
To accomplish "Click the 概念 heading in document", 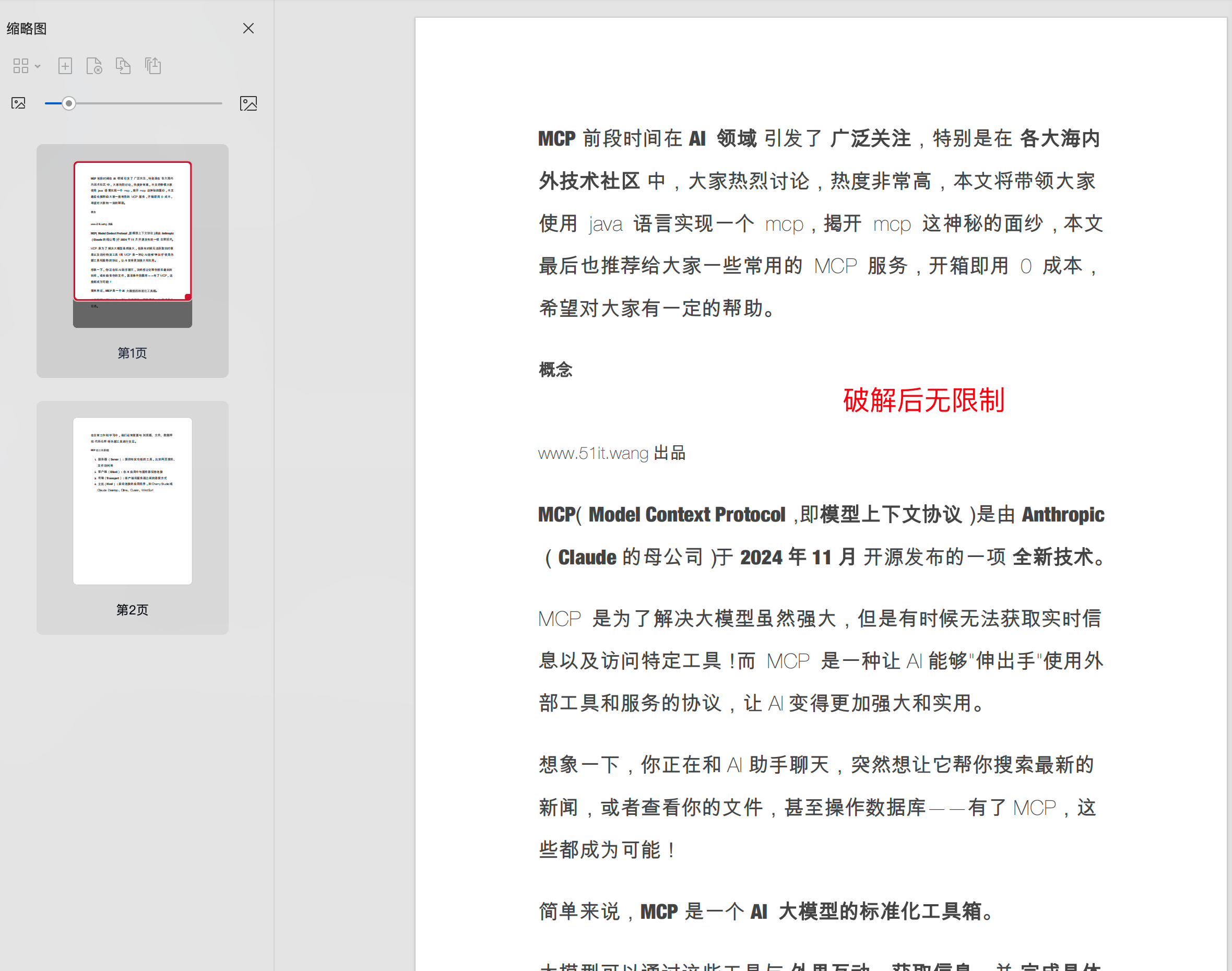I will click(555, 370).
